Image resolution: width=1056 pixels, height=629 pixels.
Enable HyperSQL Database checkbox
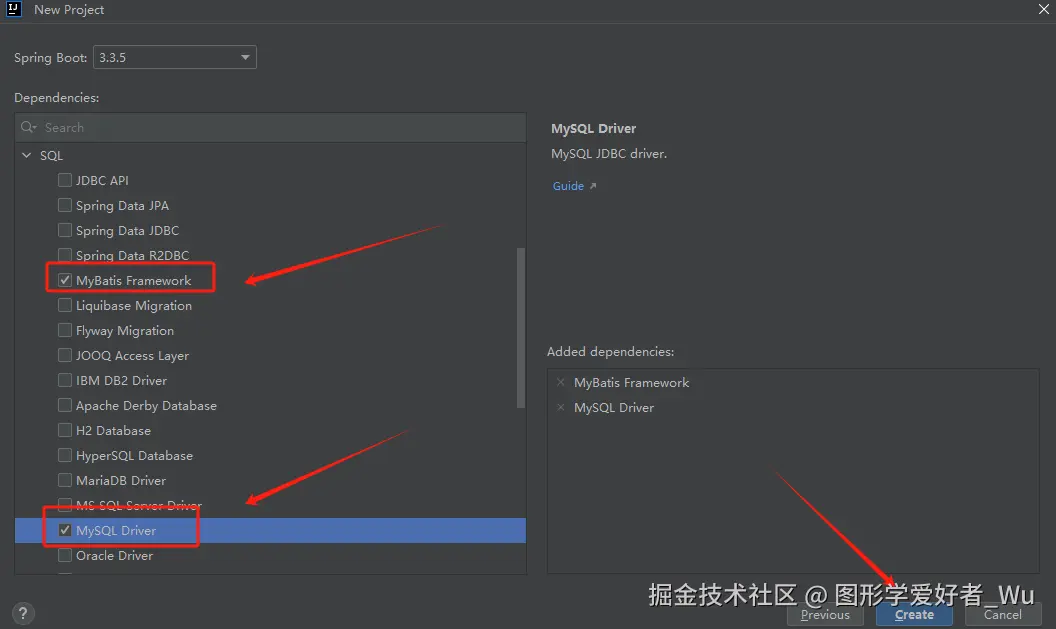coord(65,455)
